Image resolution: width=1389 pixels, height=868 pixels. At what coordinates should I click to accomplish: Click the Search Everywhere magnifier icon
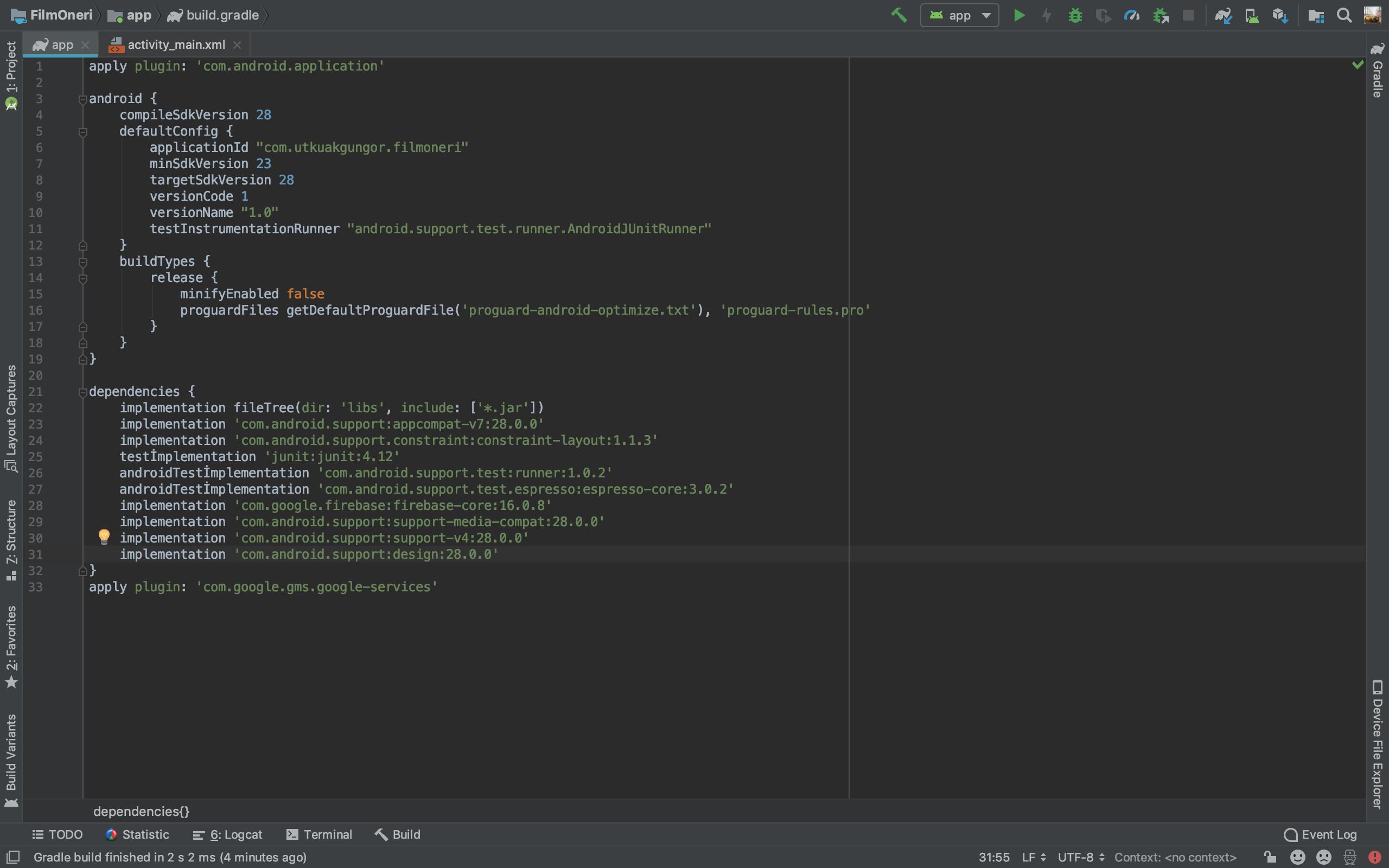1343,16
